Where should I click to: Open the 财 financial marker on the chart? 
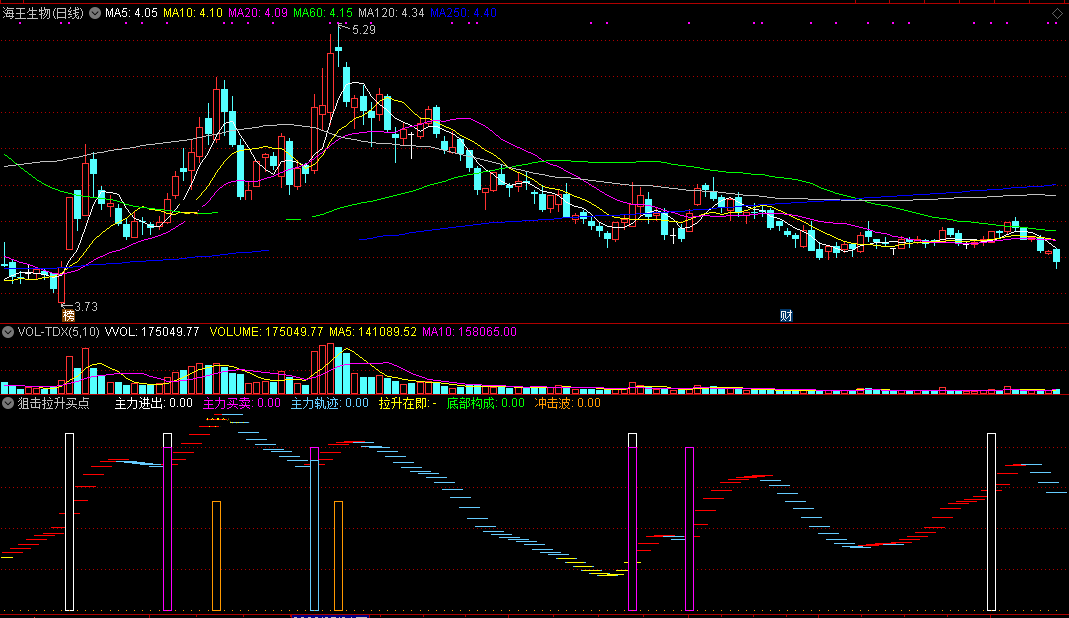tap(786, 315)
